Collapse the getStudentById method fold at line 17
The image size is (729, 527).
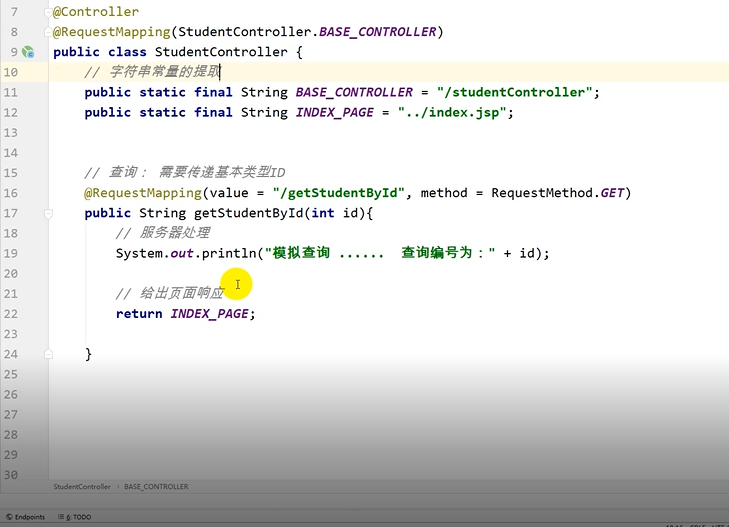[x=48, y=213]
